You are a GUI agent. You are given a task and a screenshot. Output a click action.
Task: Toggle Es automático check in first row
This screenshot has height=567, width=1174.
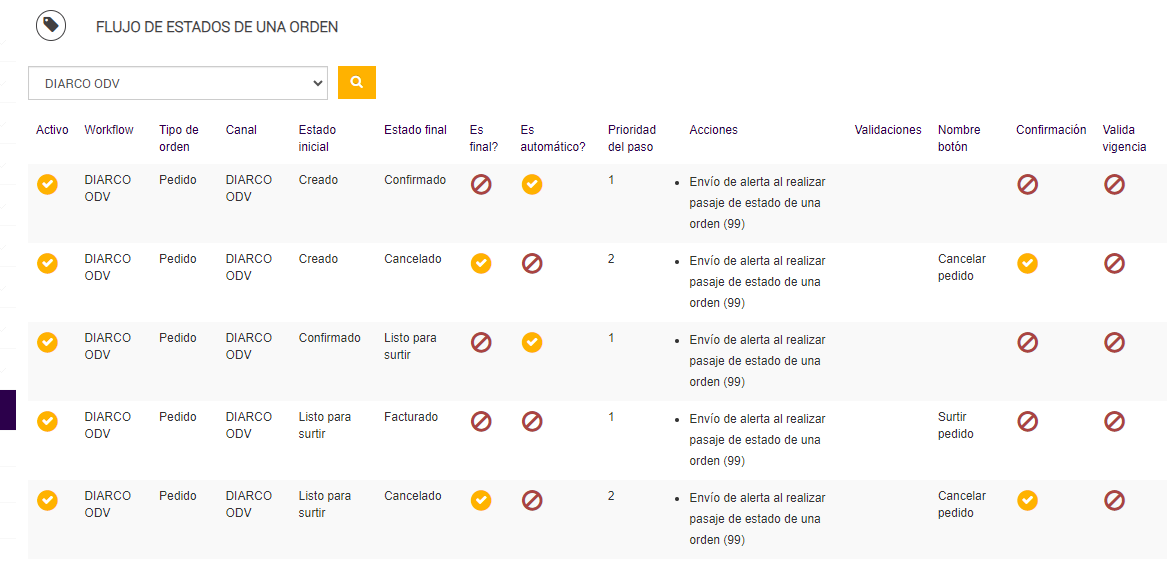(532, 184)
